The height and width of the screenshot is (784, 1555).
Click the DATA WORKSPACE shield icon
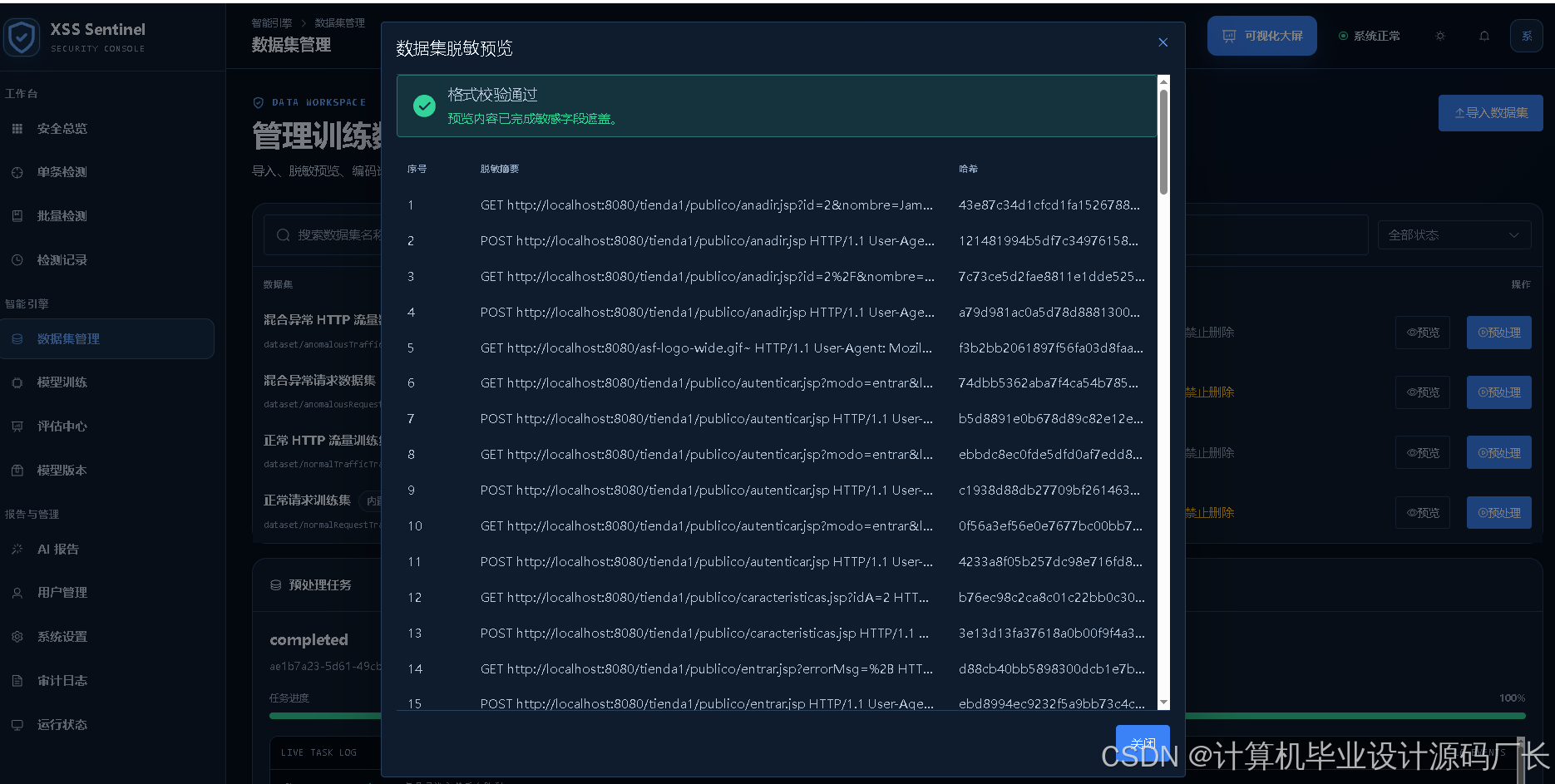tap(259, 103)
